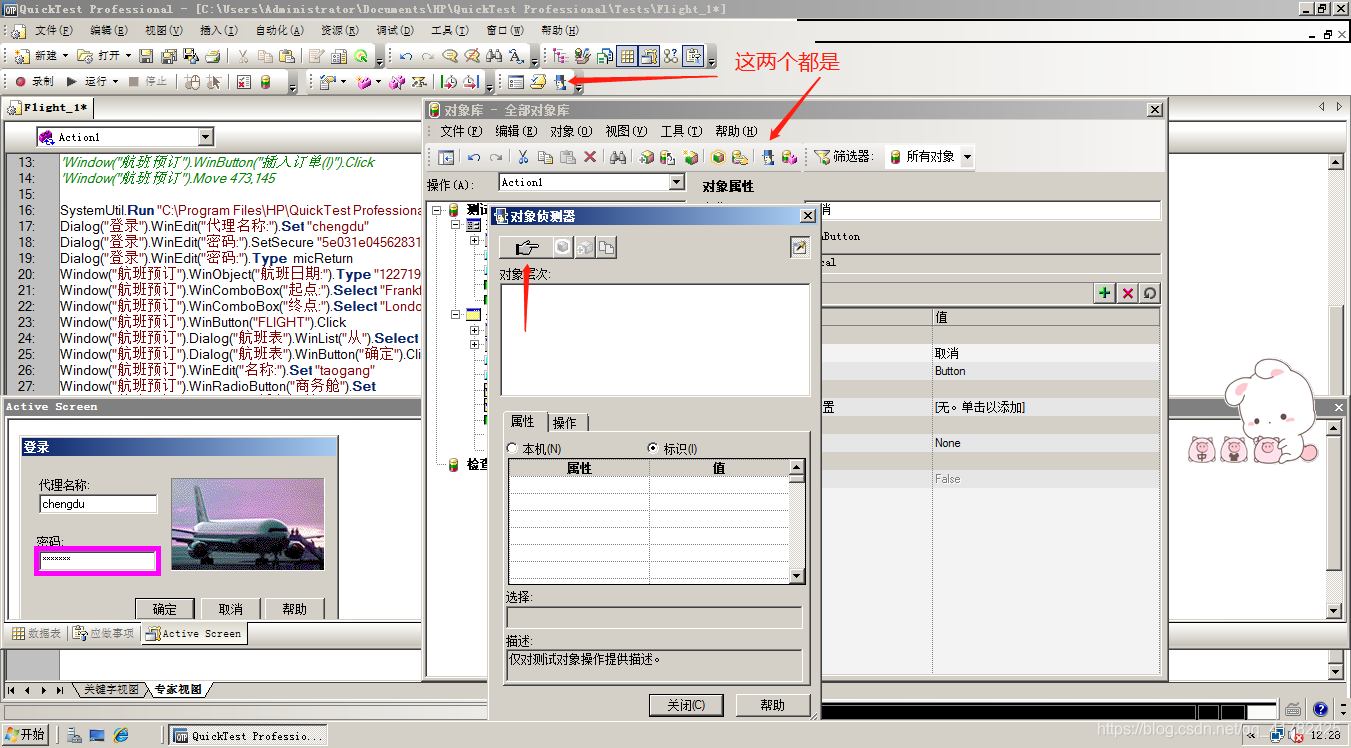1351x748 pixels.
Task: Open the Action1 dropdown in script editor
Action: point(205,137)
